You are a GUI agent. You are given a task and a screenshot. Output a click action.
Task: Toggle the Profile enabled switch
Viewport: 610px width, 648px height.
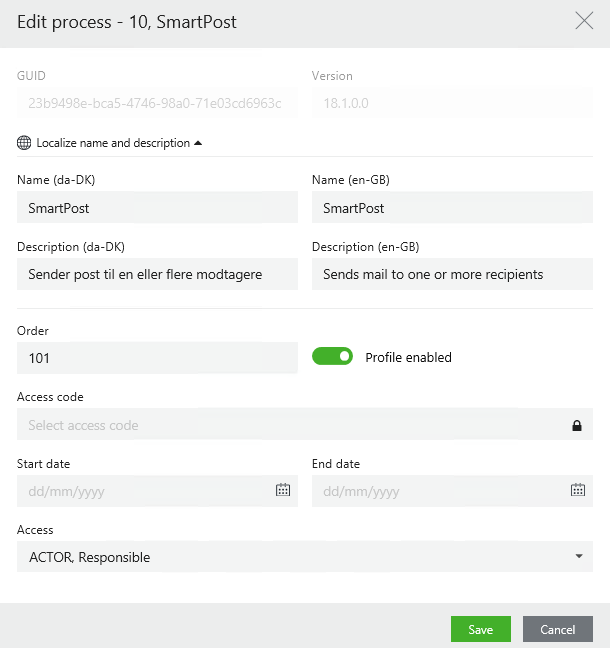coord(333,357)
